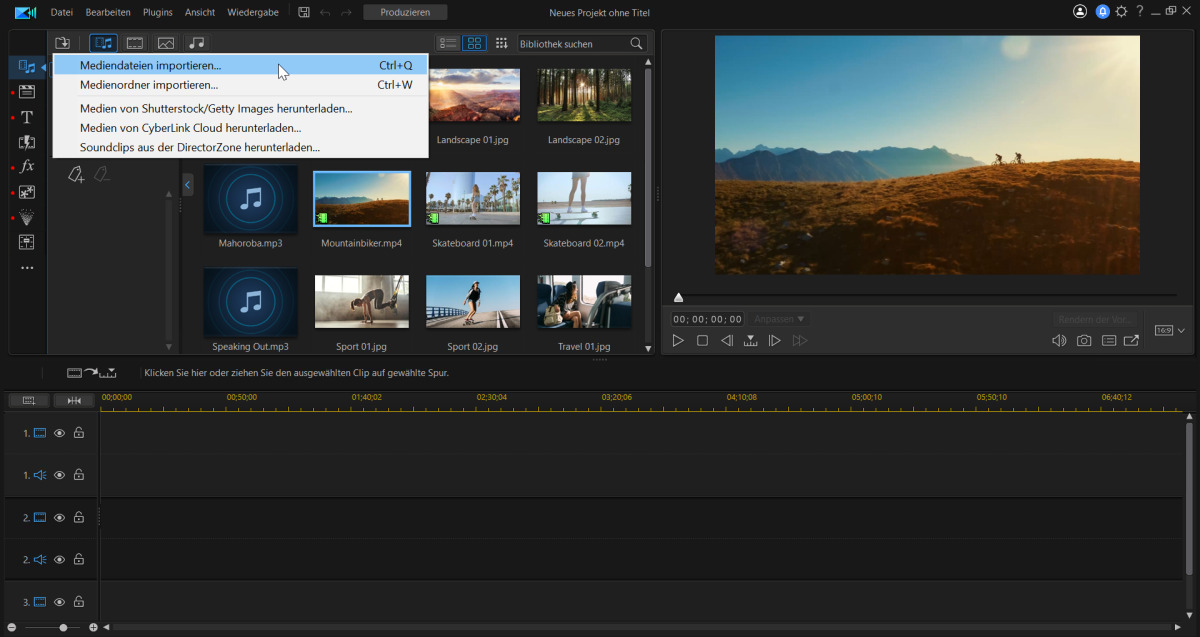Lock audio track 2
Viewport: 1200px width, 637px height.
79,560
